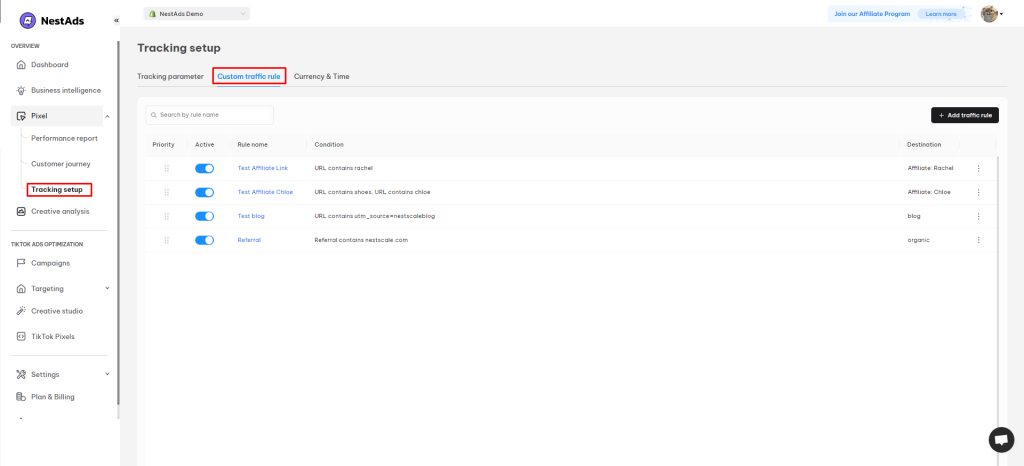
Task: Click the Destination column header
Action: [924, 145]
